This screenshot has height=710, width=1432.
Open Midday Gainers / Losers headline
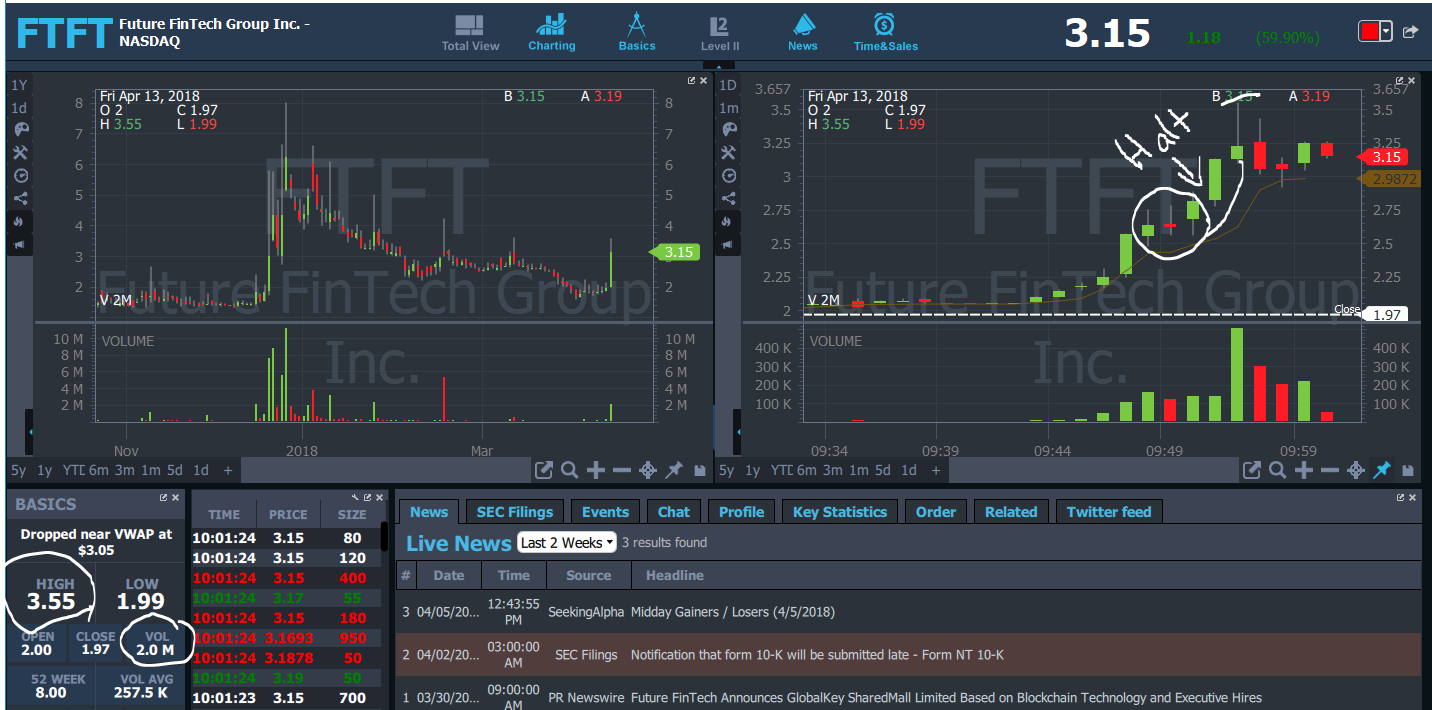(733, 612)
